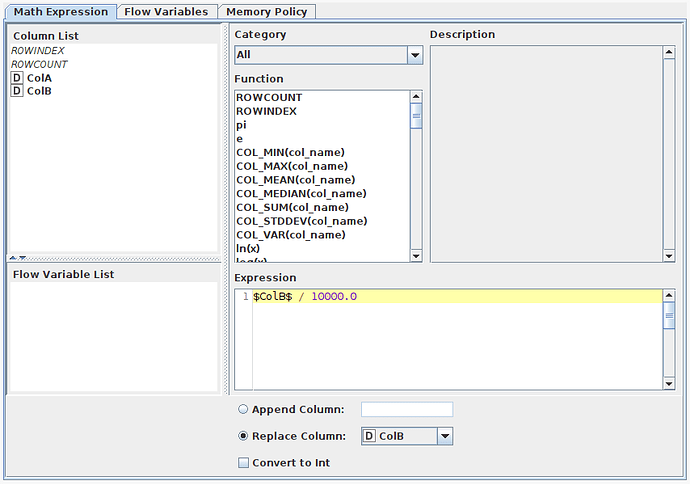
Task: Click Expression editor scroll up arrow
Action: 669,296
